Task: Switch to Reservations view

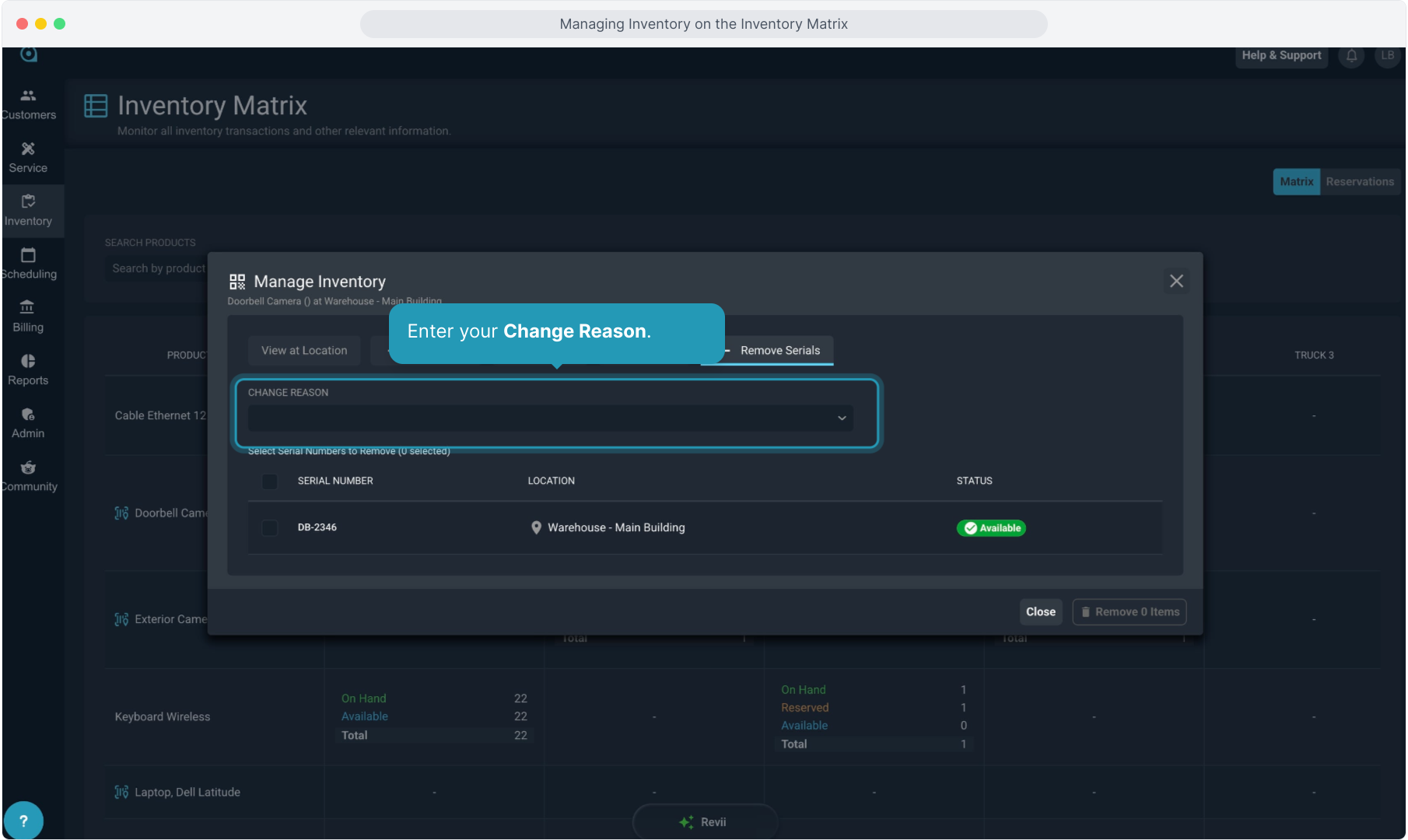Action: (1359, 182)
